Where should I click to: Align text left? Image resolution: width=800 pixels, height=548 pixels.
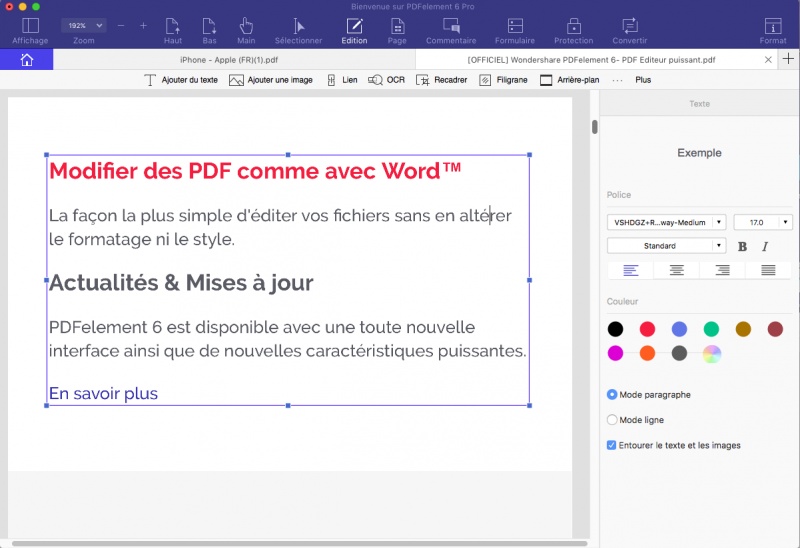point(631,270)
